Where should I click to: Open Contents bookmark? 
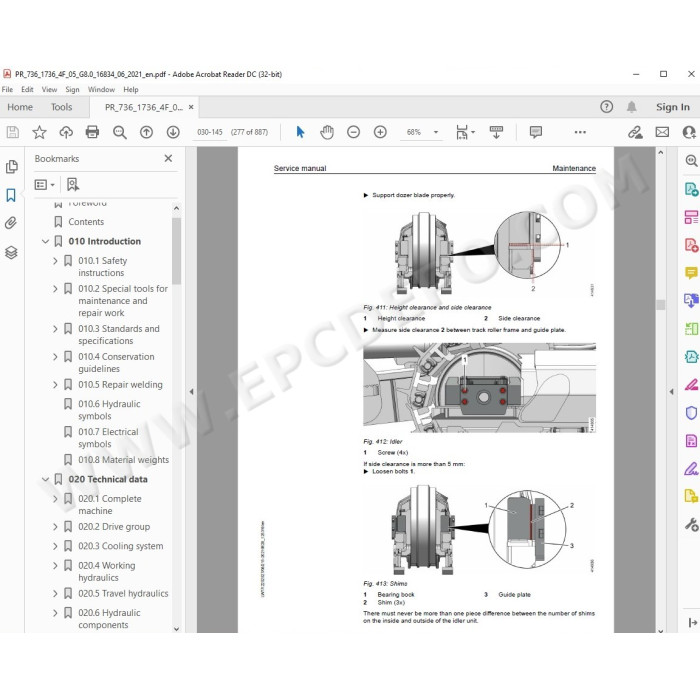[86, 222]
